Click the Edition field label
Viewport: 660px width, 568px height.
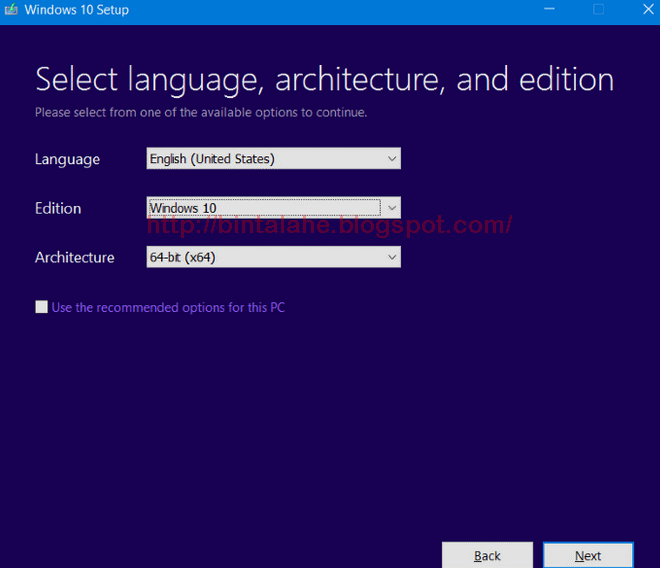pyautogui.click(x=58, y=208)
